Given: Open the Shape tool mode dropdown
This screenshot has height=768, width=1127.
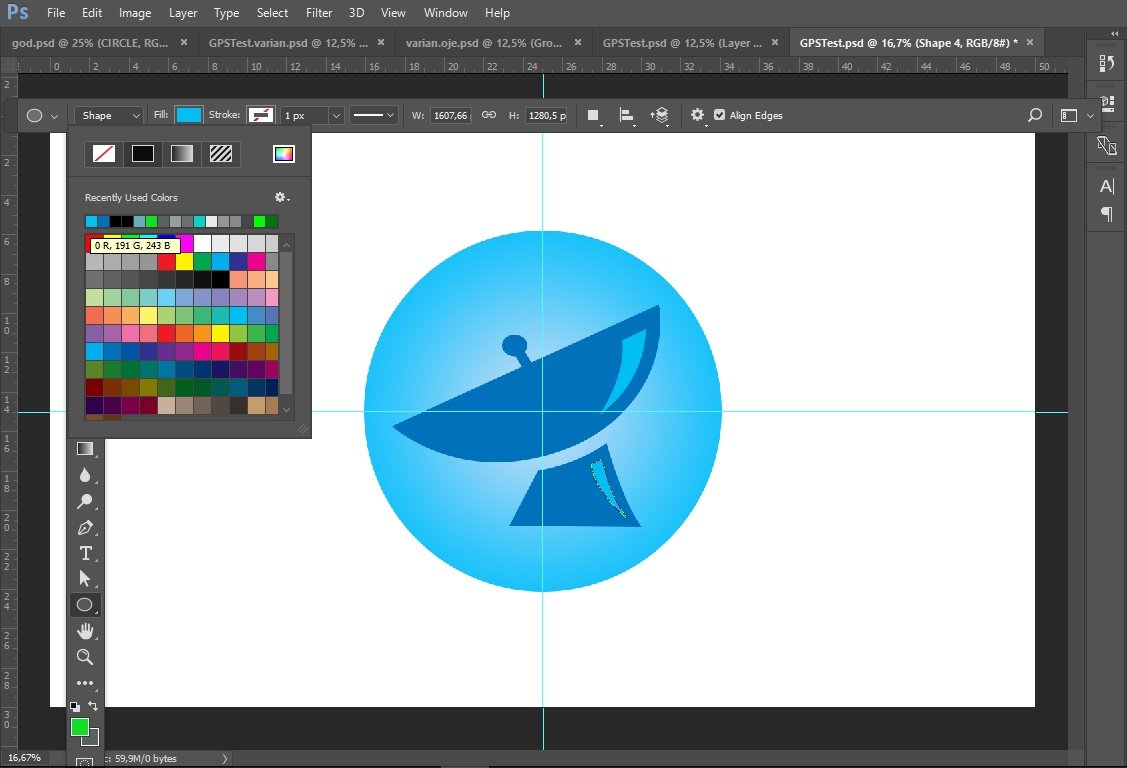Looking at the screenshot, I should click(x=110, y=115).
